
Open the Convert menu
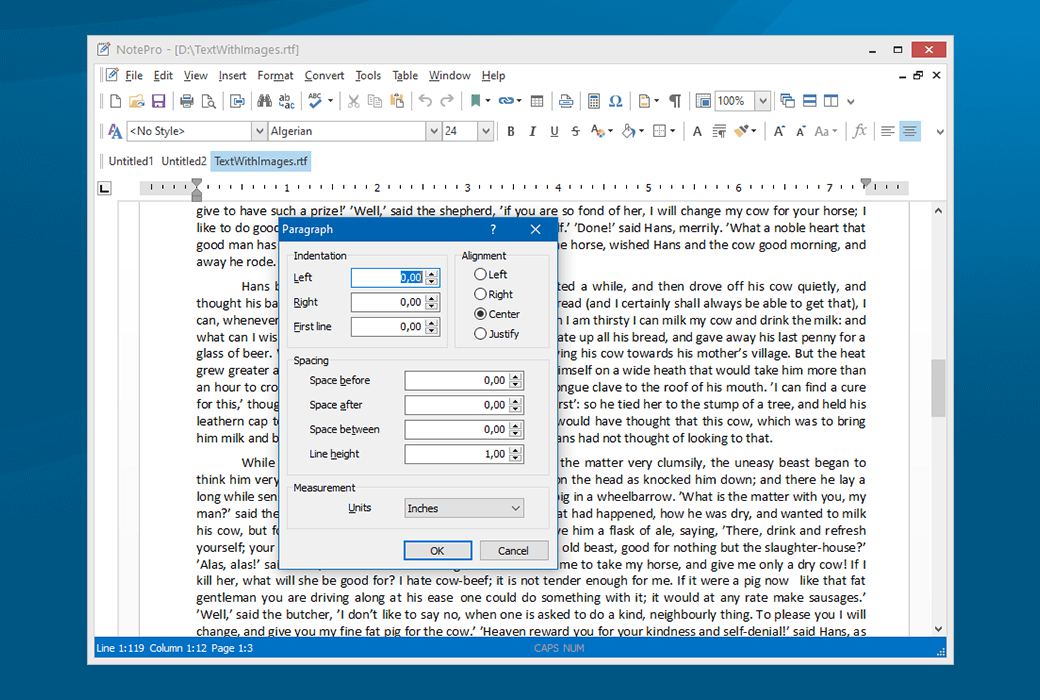pyautogui.click(x=324, y=76)
